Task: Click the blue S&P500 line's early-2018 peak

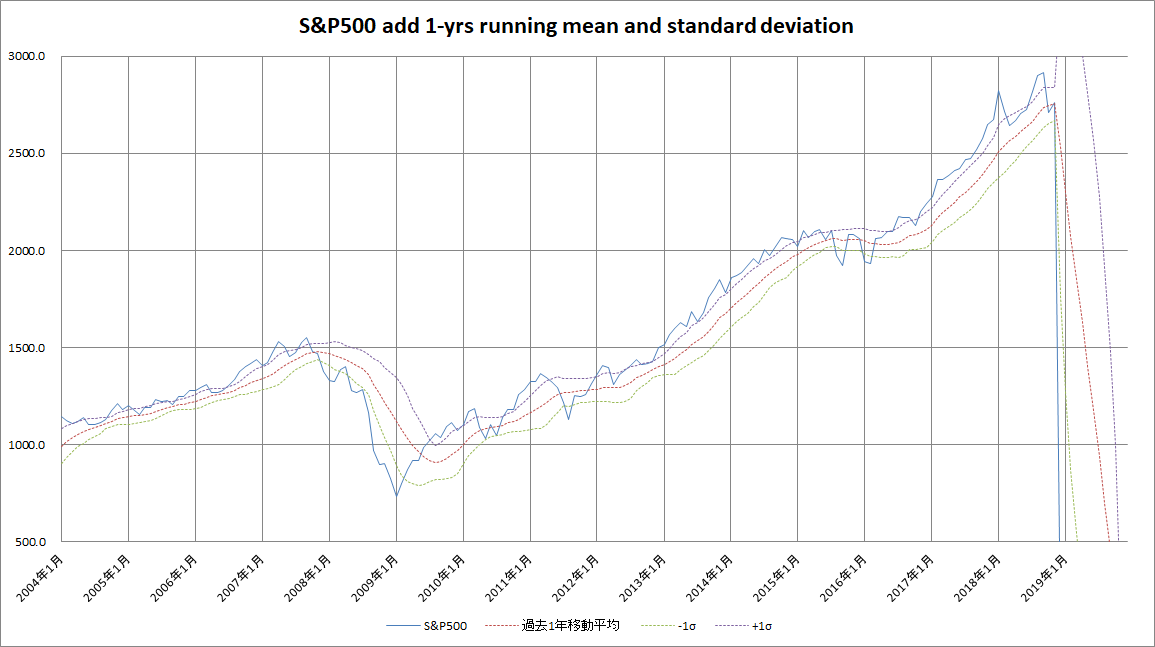Action: coord(999,91)
